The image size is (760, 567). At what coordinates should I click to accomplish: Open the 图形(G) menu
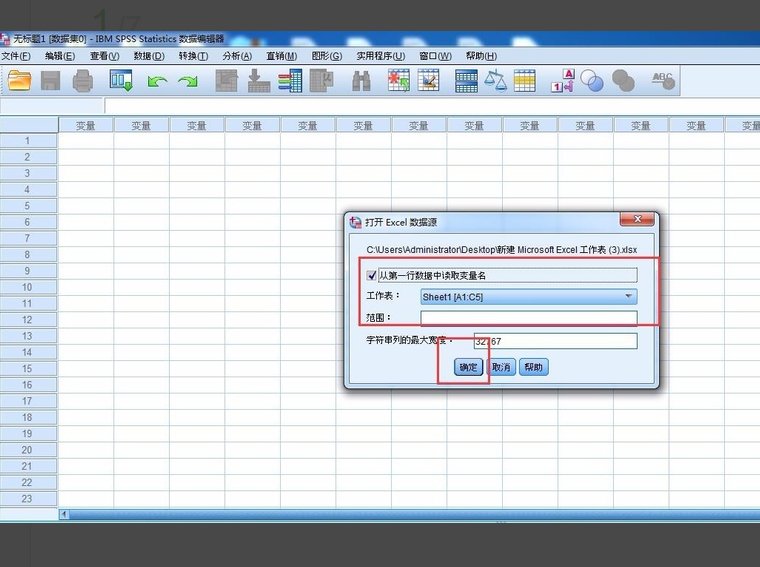[327, 56]
